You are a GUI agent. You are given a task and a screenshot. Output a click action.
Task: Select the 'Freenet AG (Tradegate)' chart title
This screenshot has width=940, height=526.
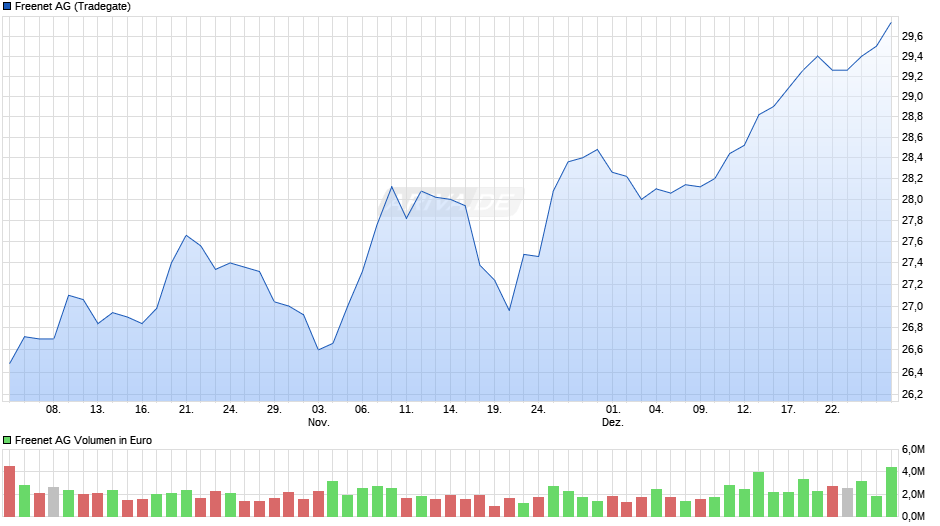[73, 7]
